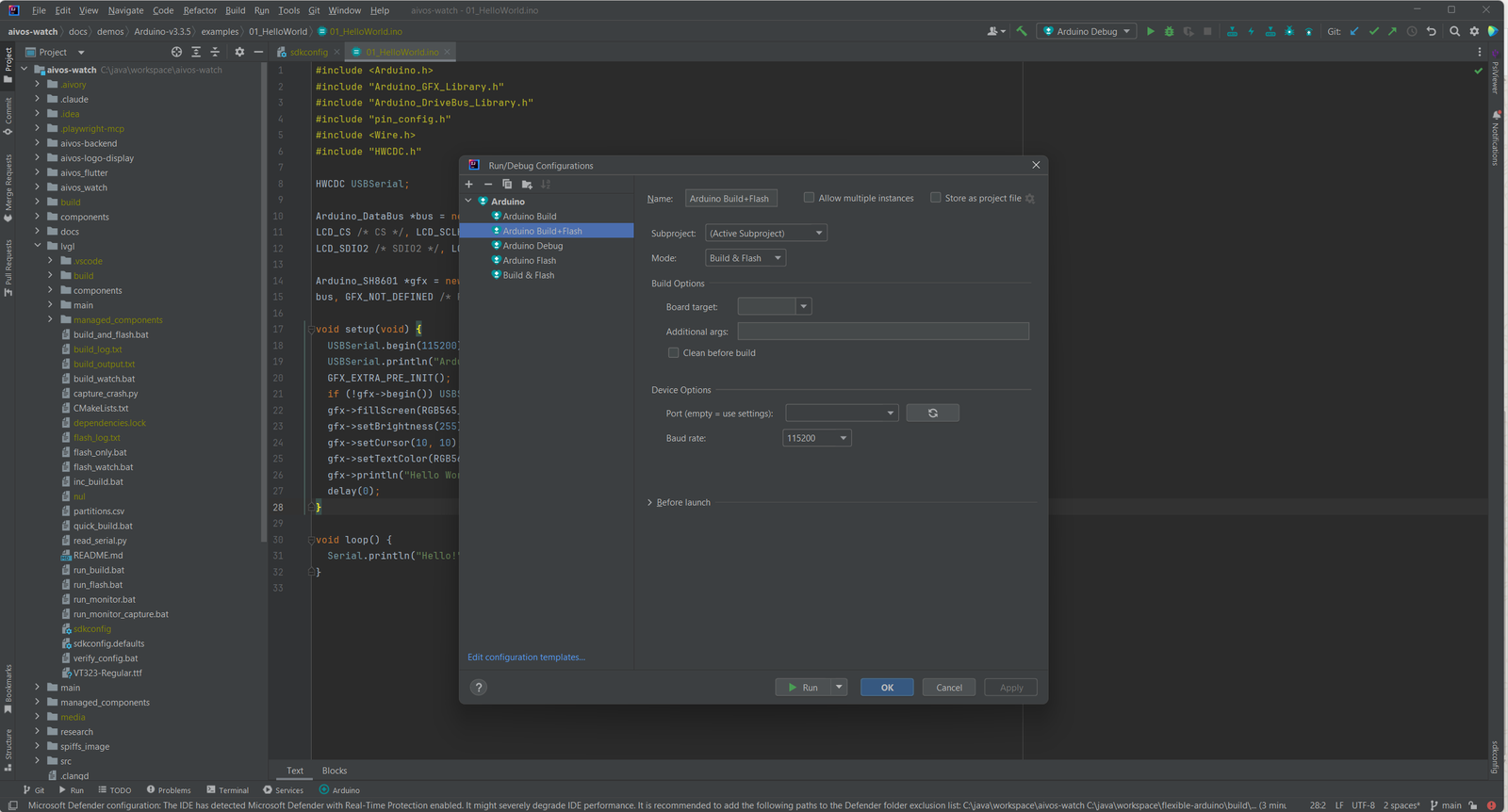
Task: Open the help question mark button
Action: point(479,688)
